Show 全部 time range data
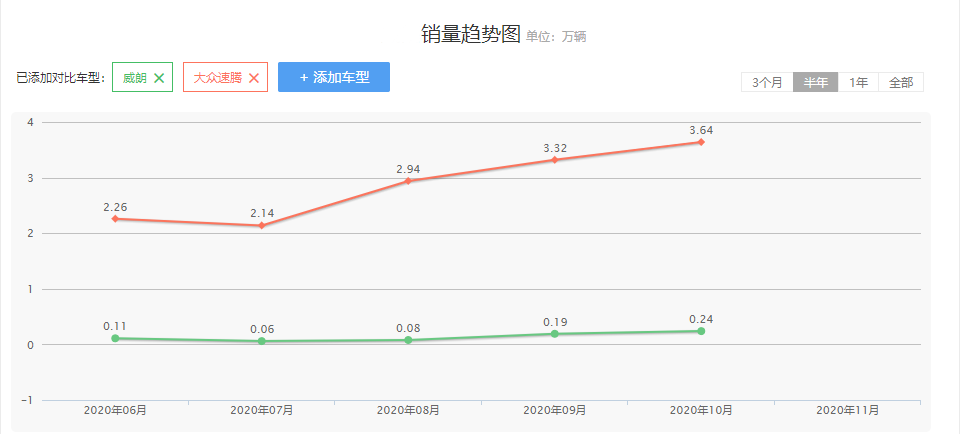The height and width of the screenshot is (434, 961). click(900, 82)
